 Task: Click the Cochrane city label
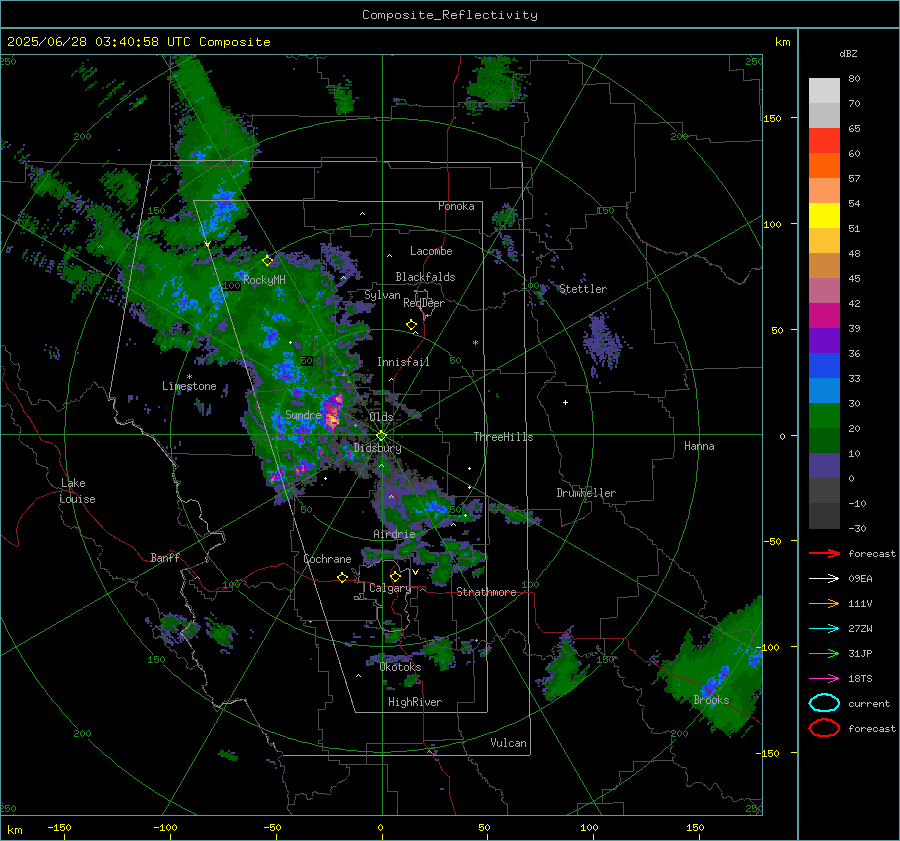point(327,559)
